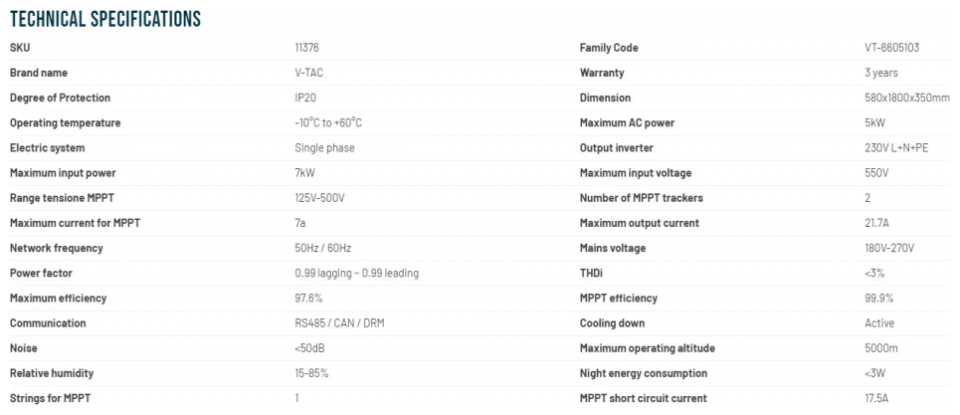Click the THDi value <3%
This screenshot has width=960, height=415.
(x=874, y=274)
